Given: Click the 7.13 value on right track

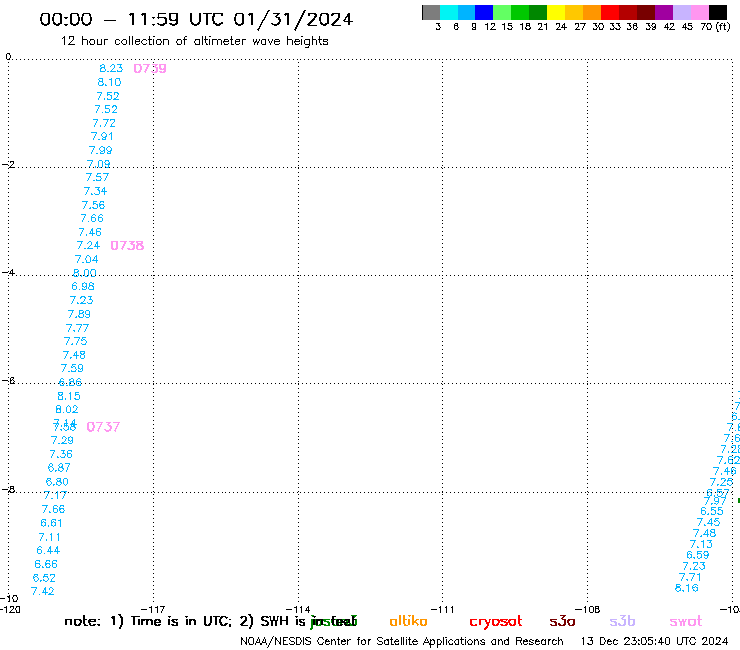Looking at the screenshot, I should [x=701, y=544].
